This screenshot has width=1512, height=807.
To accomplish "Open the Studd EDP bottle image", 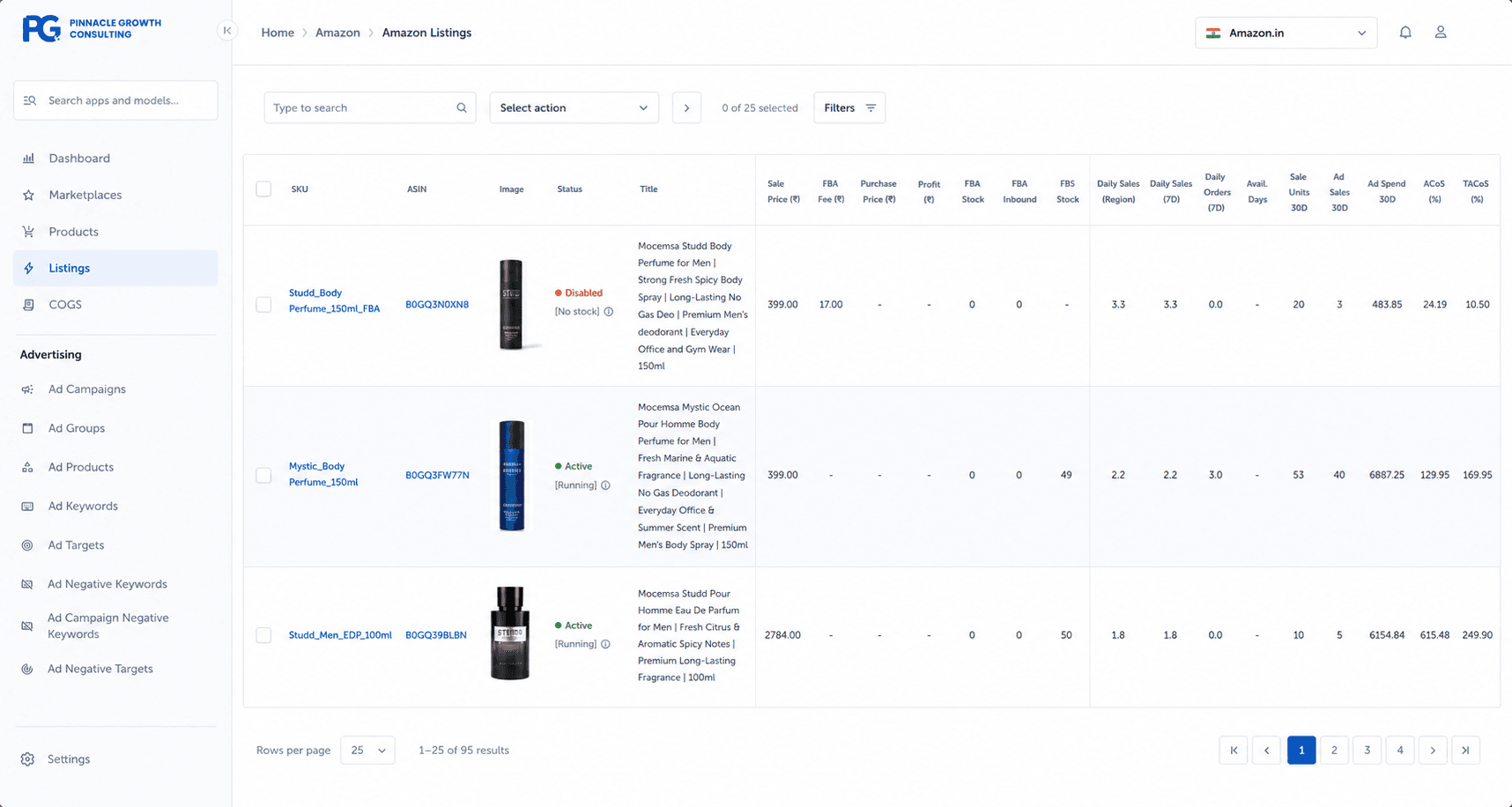I will 510,633.
